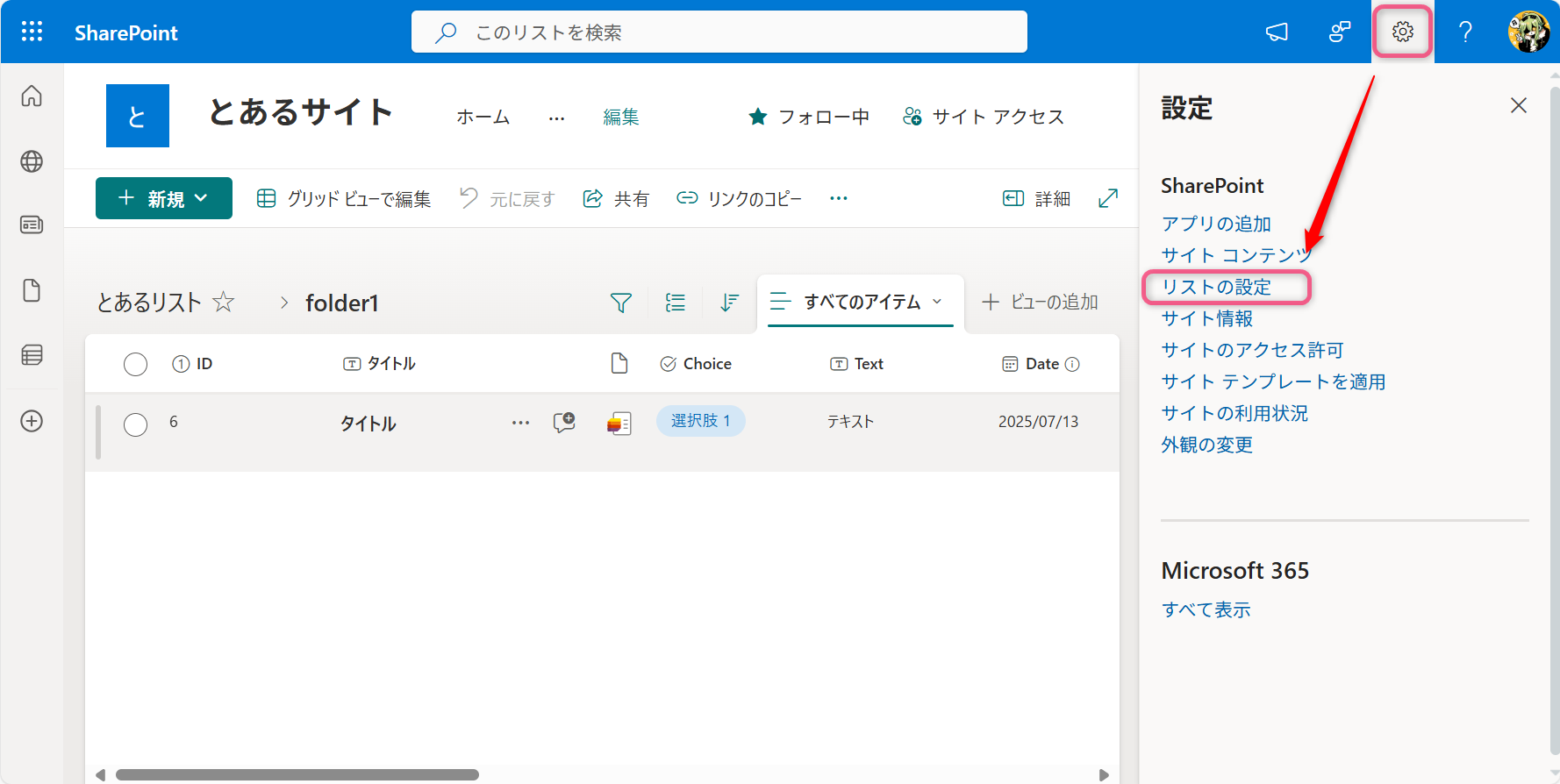This screenshot has width=1560, height=784.
Task: Click とあるリスト breadcrumb
Action: coord(149,303)
